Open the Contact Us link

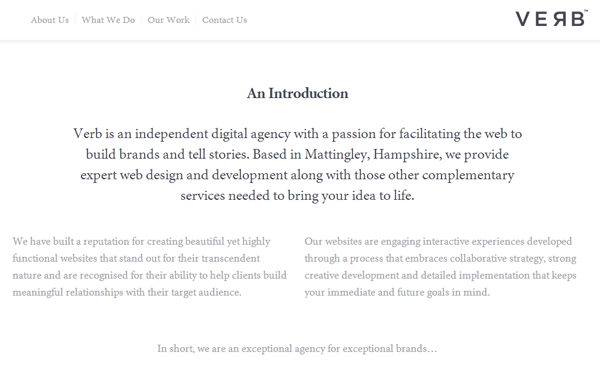(x=225, y=20)
